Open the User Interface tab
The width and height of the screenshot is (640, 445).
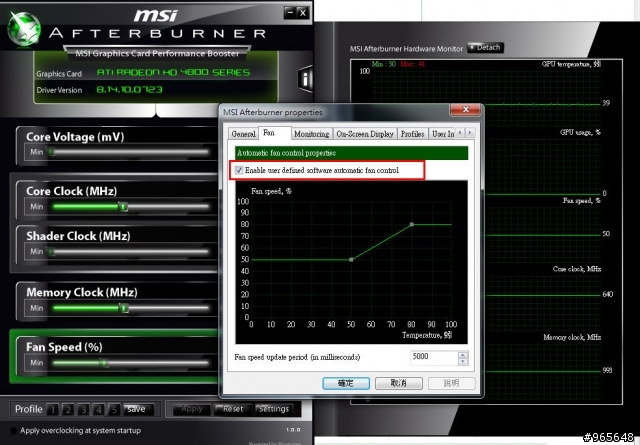pyautogui.click(x=442, y=134)
